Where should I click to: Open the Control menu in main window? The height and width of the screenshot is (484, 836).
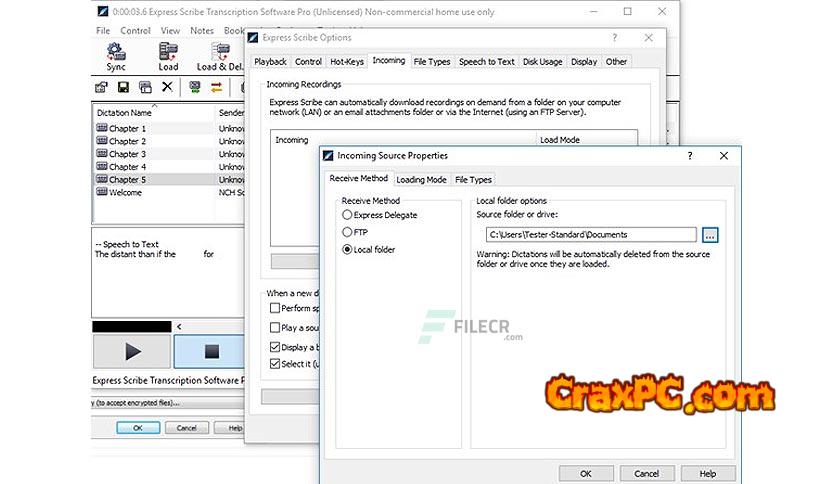(x=135, y=30)
